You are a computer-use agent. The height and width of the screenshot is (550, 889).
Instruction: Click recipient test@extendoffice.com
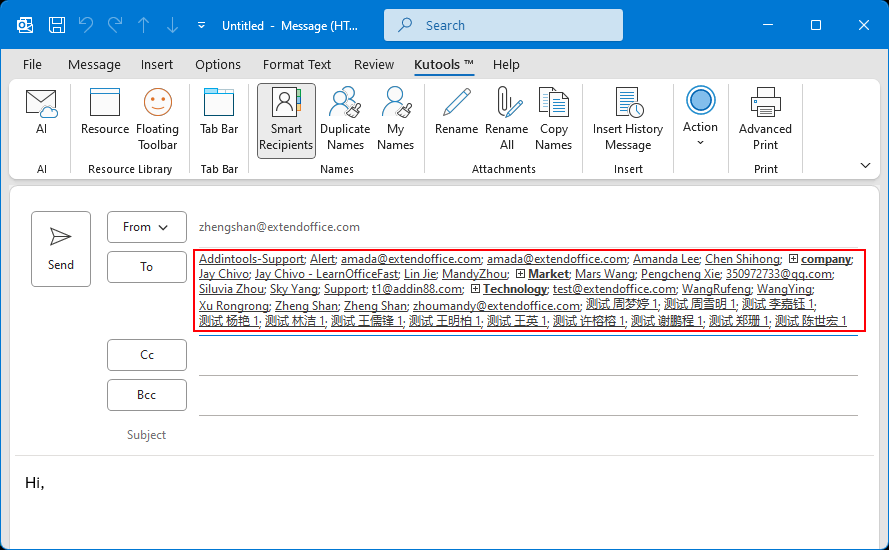click(614, 289)
